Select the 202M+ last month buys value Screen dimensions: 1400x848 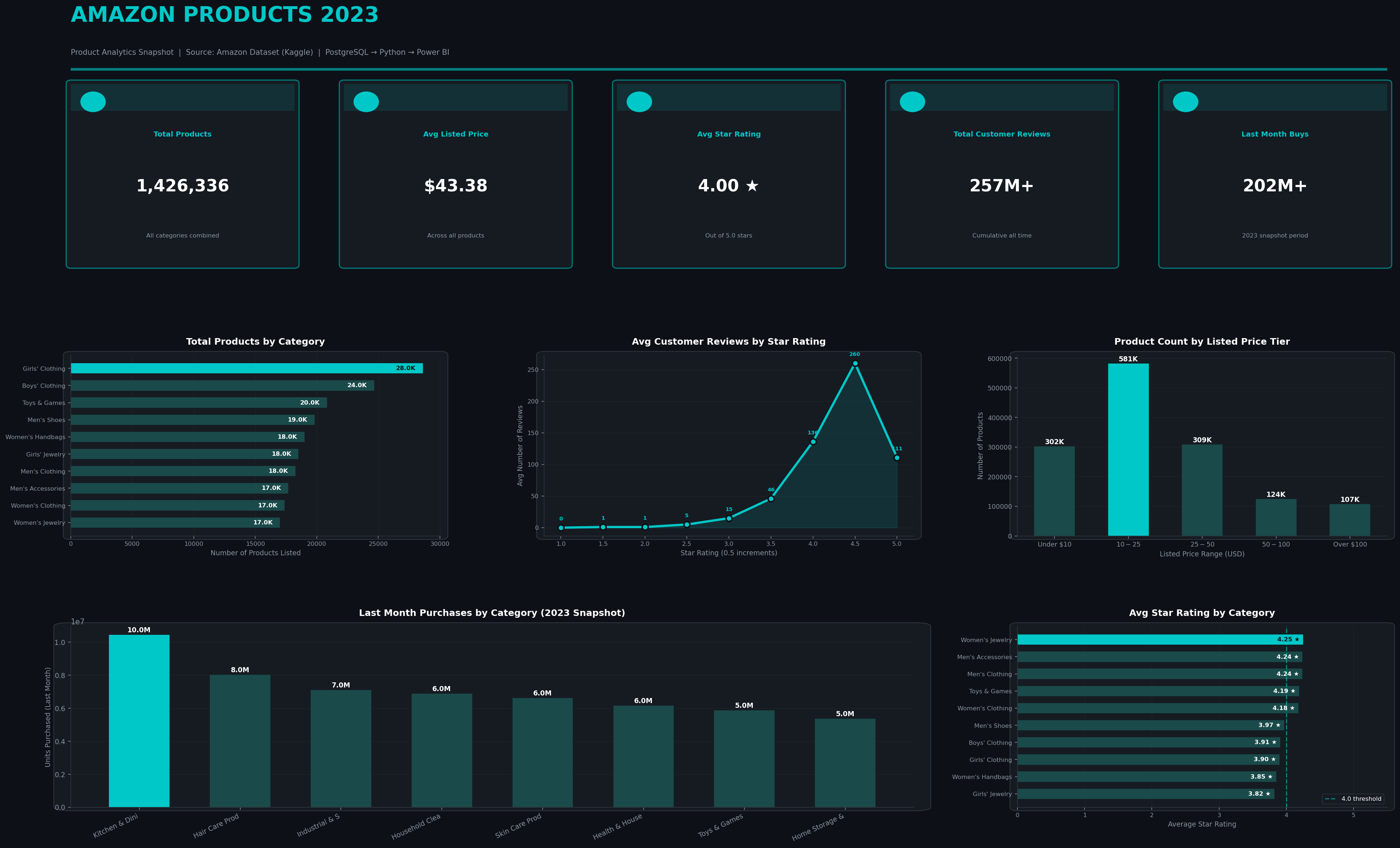pyautogui.click(x=1275, y=186)
